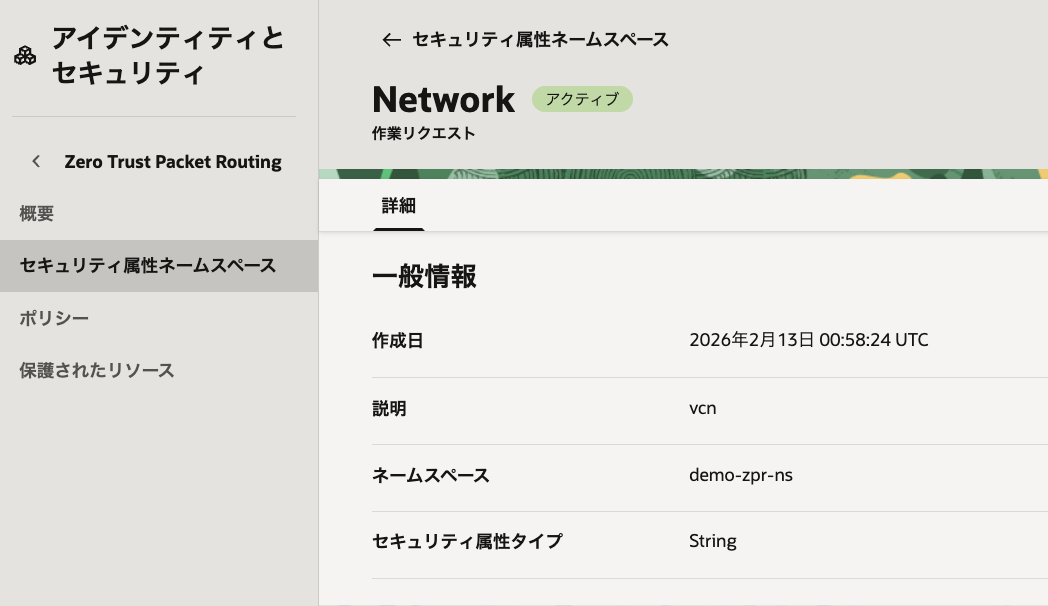Open 保護されたリソース in the sidebar
The height and width of the screenshot is (606, 1048).
[97, 370]
